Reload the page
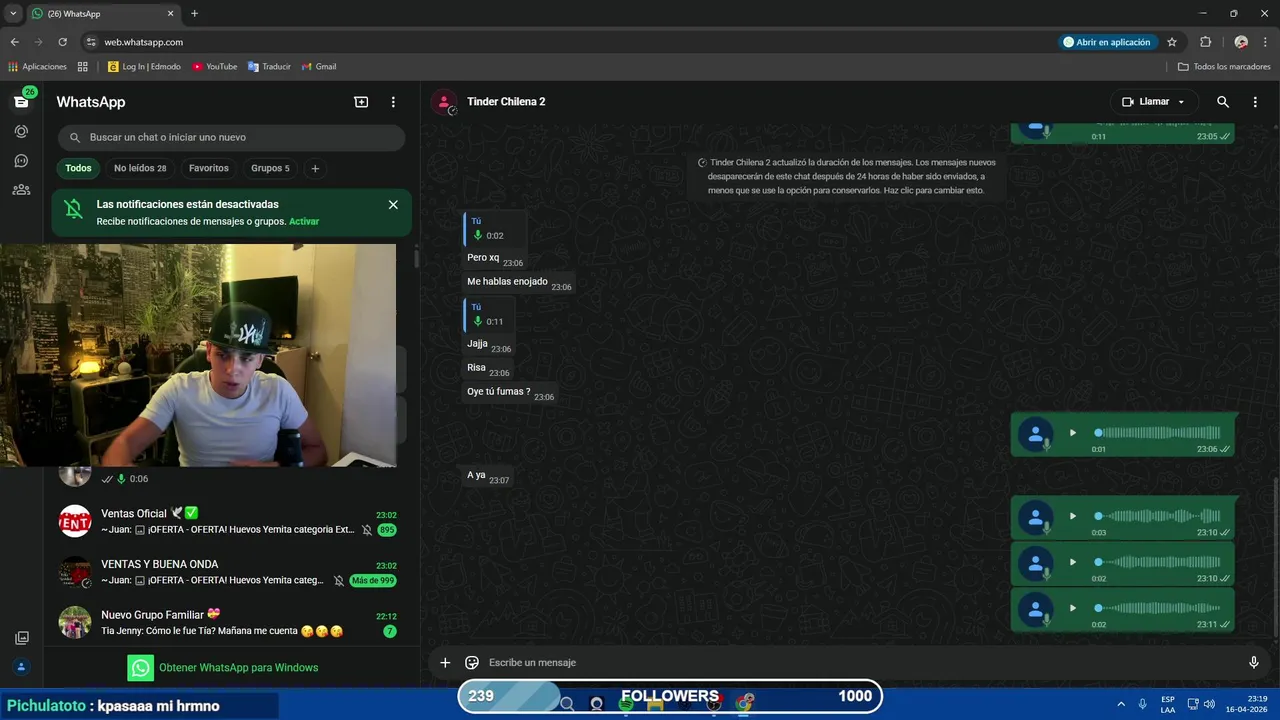The image size is (1280, 720). click(x=62, y=42)
